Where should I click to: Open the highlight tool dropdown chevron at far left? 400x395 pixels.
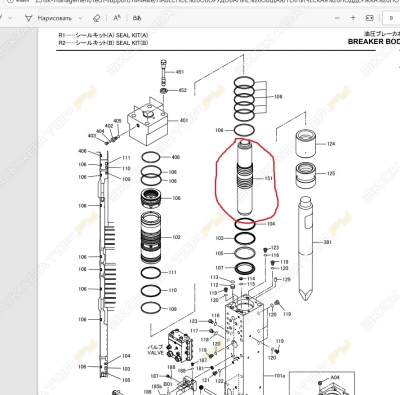point(10,18)
